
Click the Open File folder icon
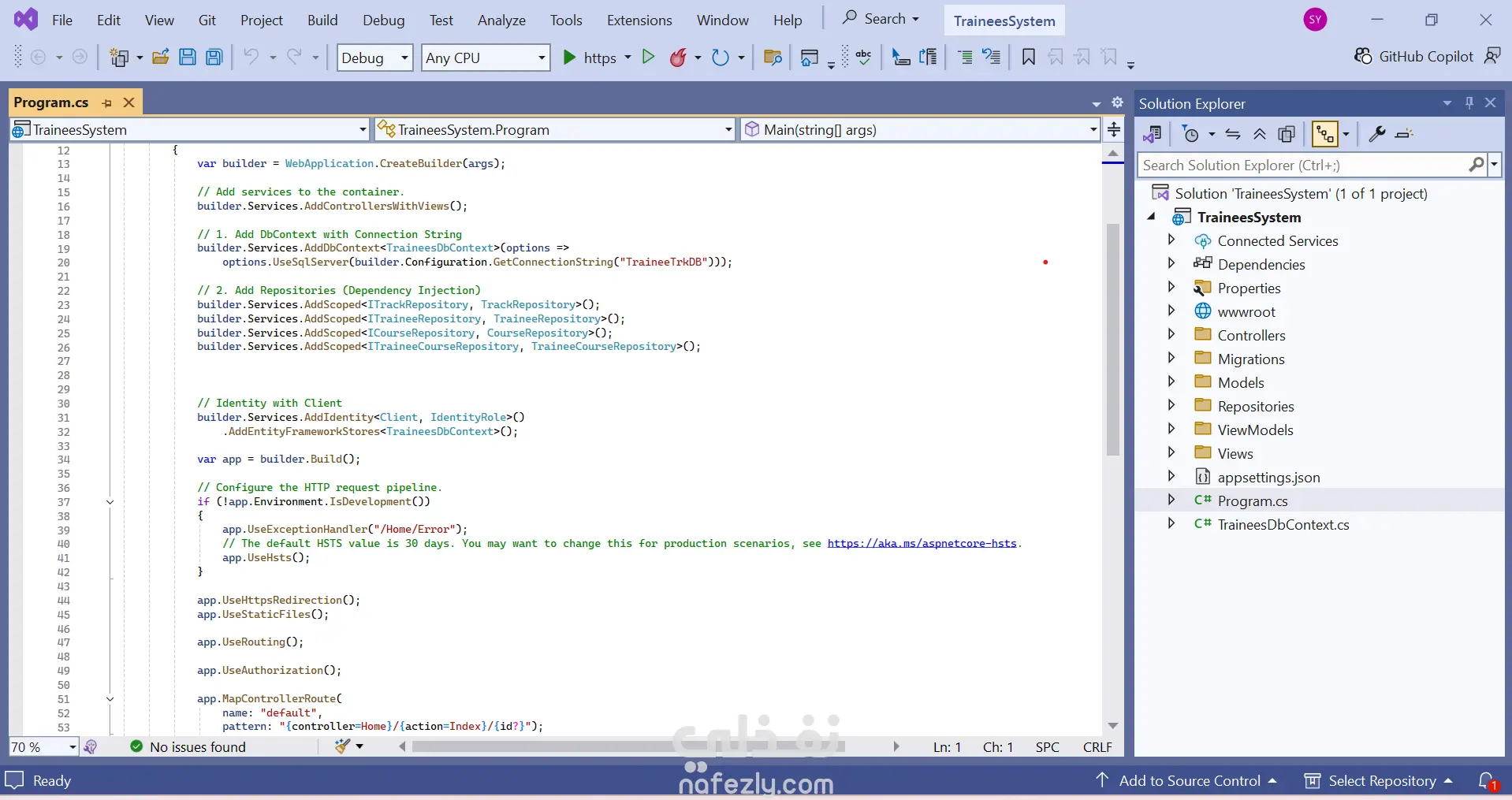coord(161,57)
